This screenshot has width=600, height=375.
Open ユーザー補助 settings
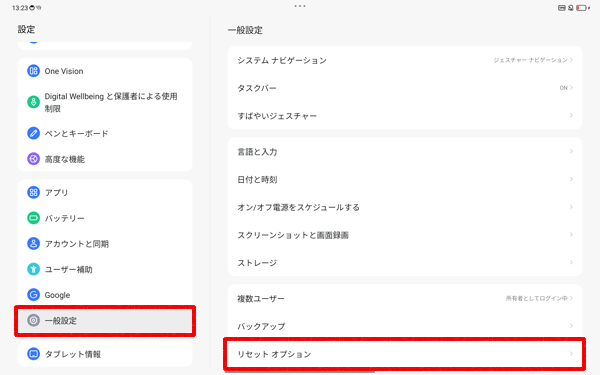click(x=105, y=269)
